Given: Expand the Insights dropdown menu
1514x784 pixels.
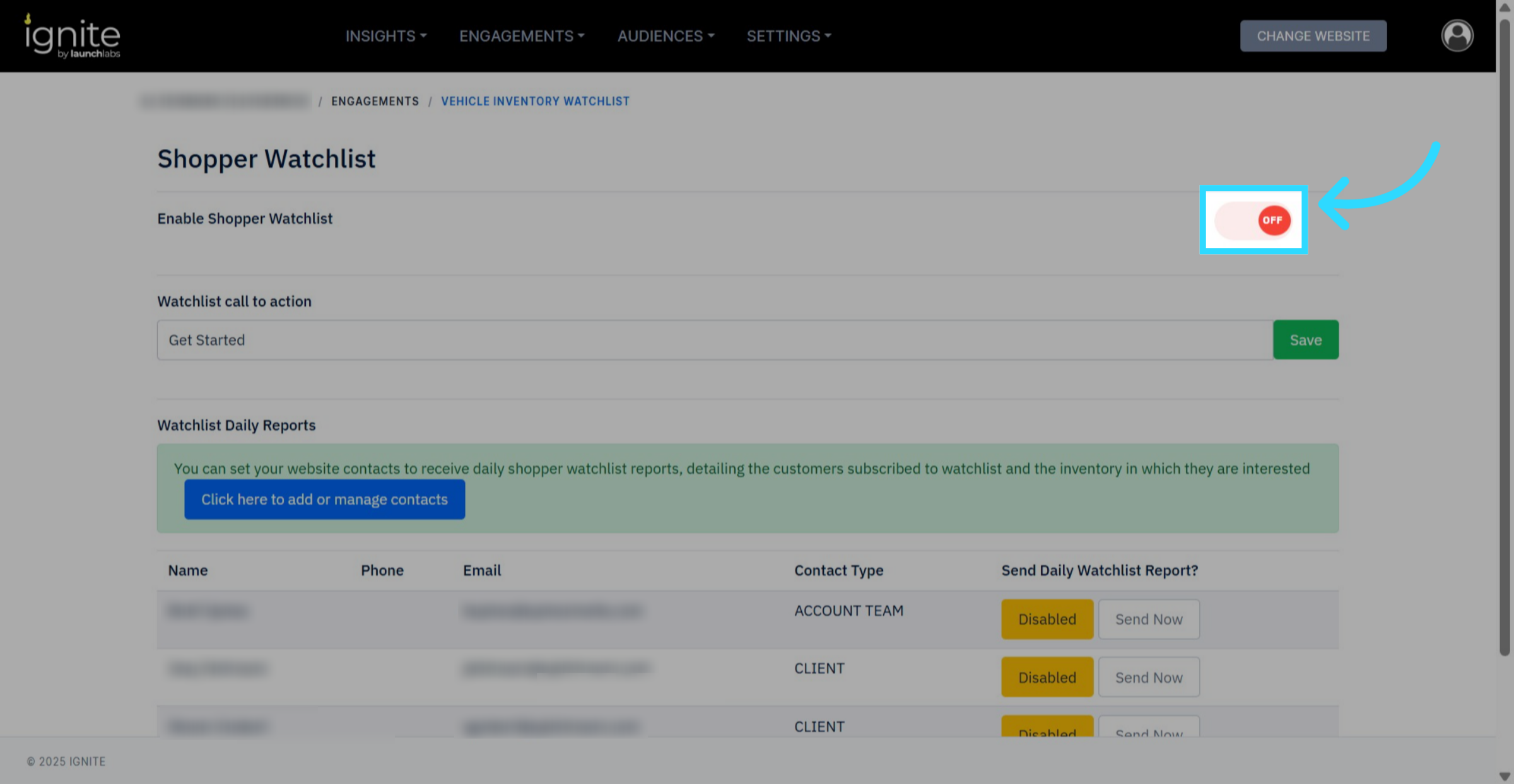Looking at the screenshot, I should (385, 36).
